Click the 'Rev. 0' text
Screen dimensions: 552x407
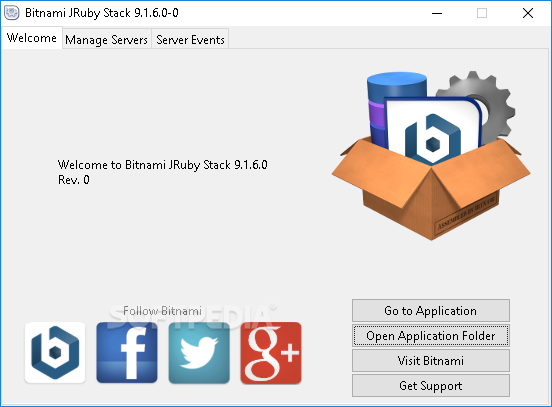[x=74, y=180]
